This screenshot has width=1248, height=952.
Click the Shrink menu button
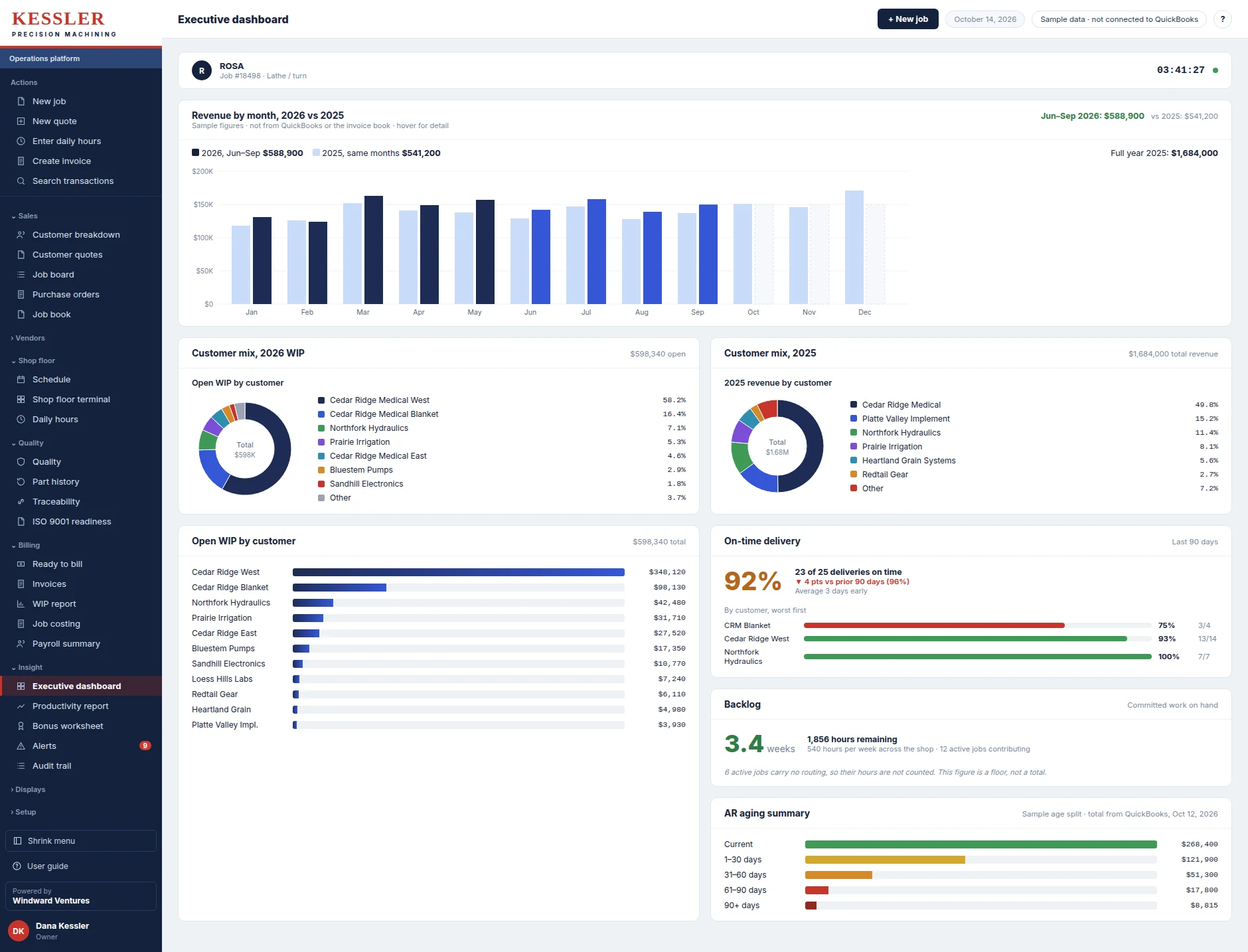(x=81, y=841)
